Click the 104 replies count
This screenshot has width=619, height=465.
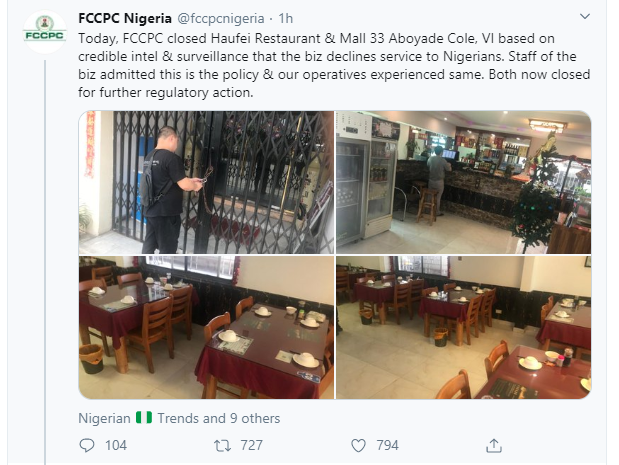pyautogui.click(x=116, y=444)
